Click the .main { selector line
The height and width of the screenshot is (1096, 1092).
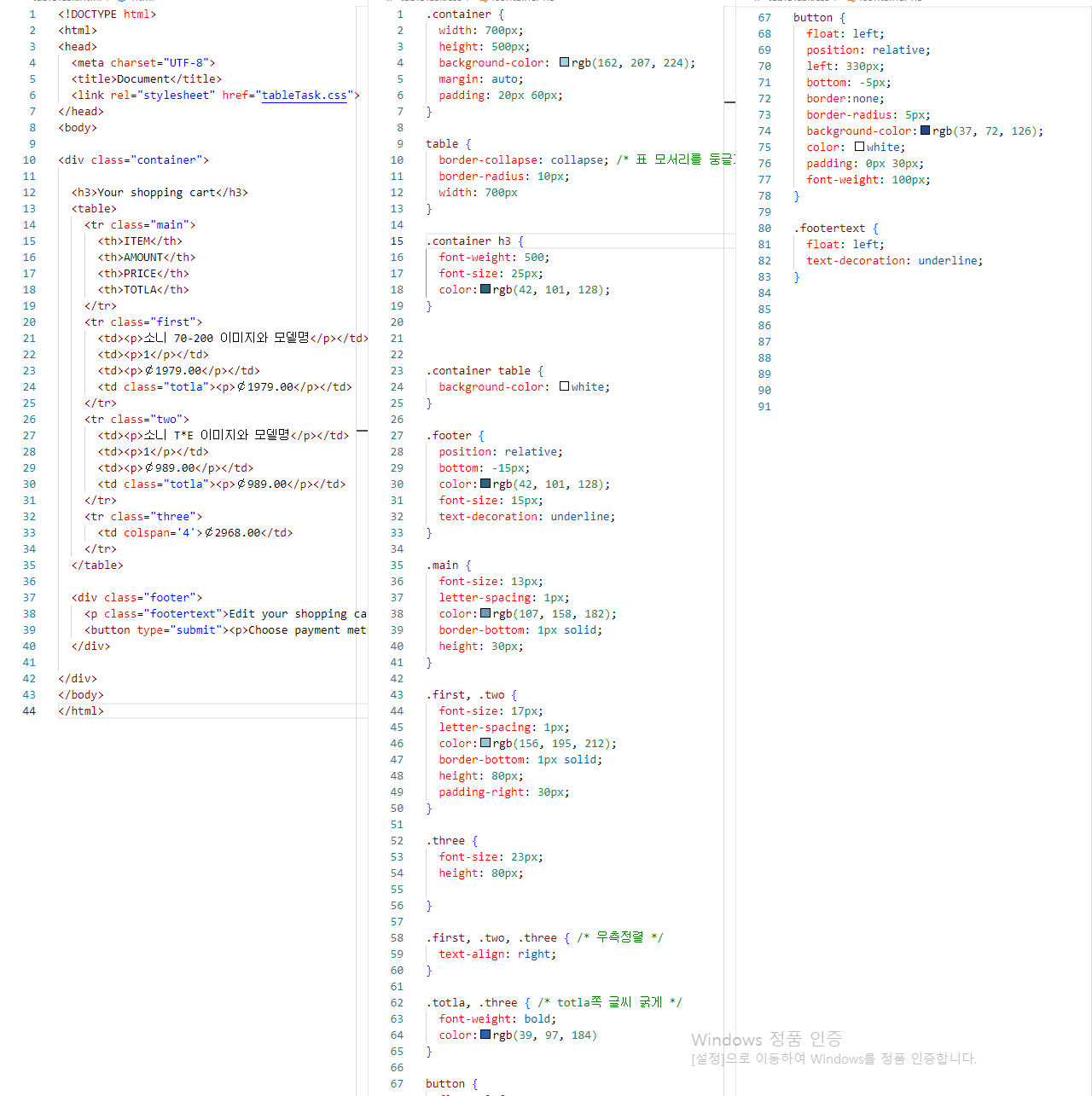(449, 565)
